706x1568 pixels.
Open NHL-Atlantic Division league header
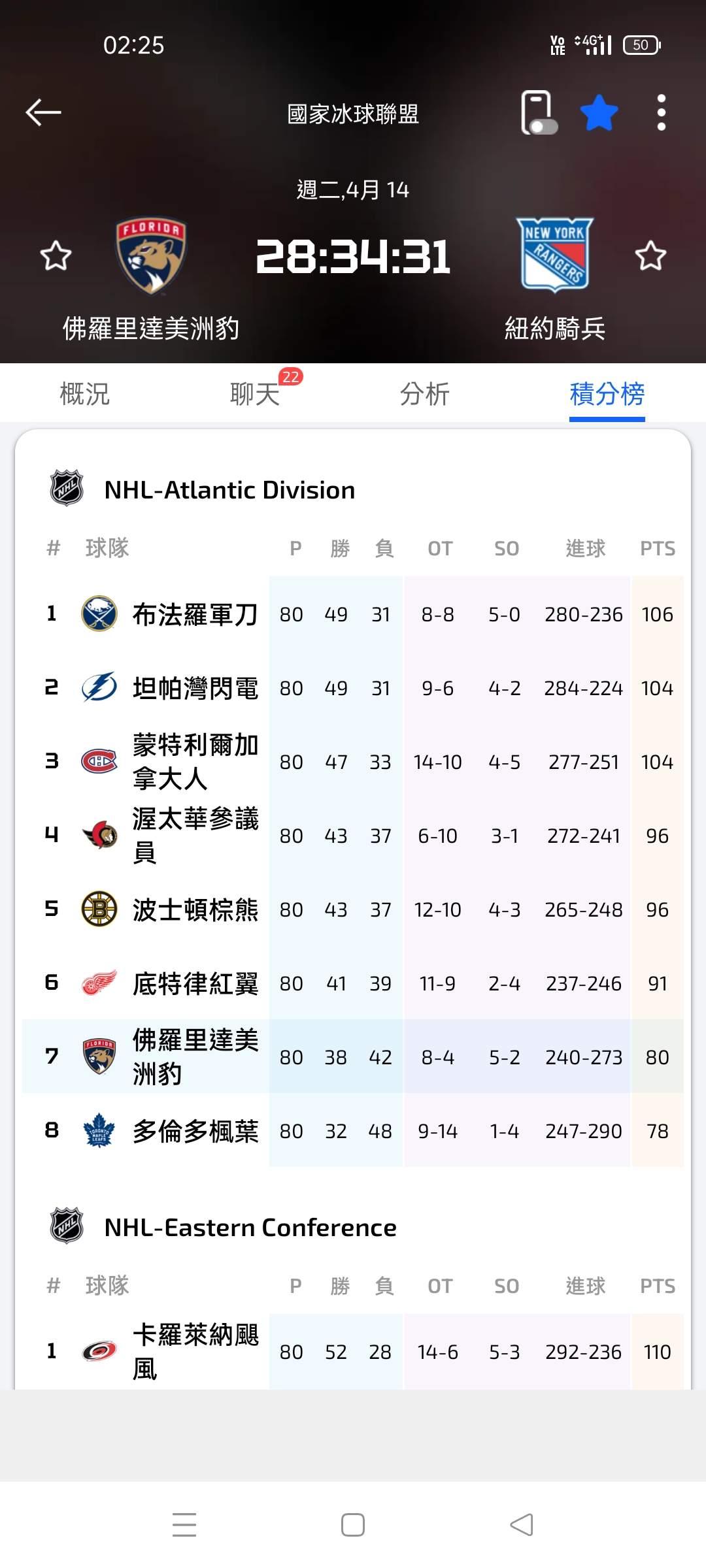click(x=229, y=489)
